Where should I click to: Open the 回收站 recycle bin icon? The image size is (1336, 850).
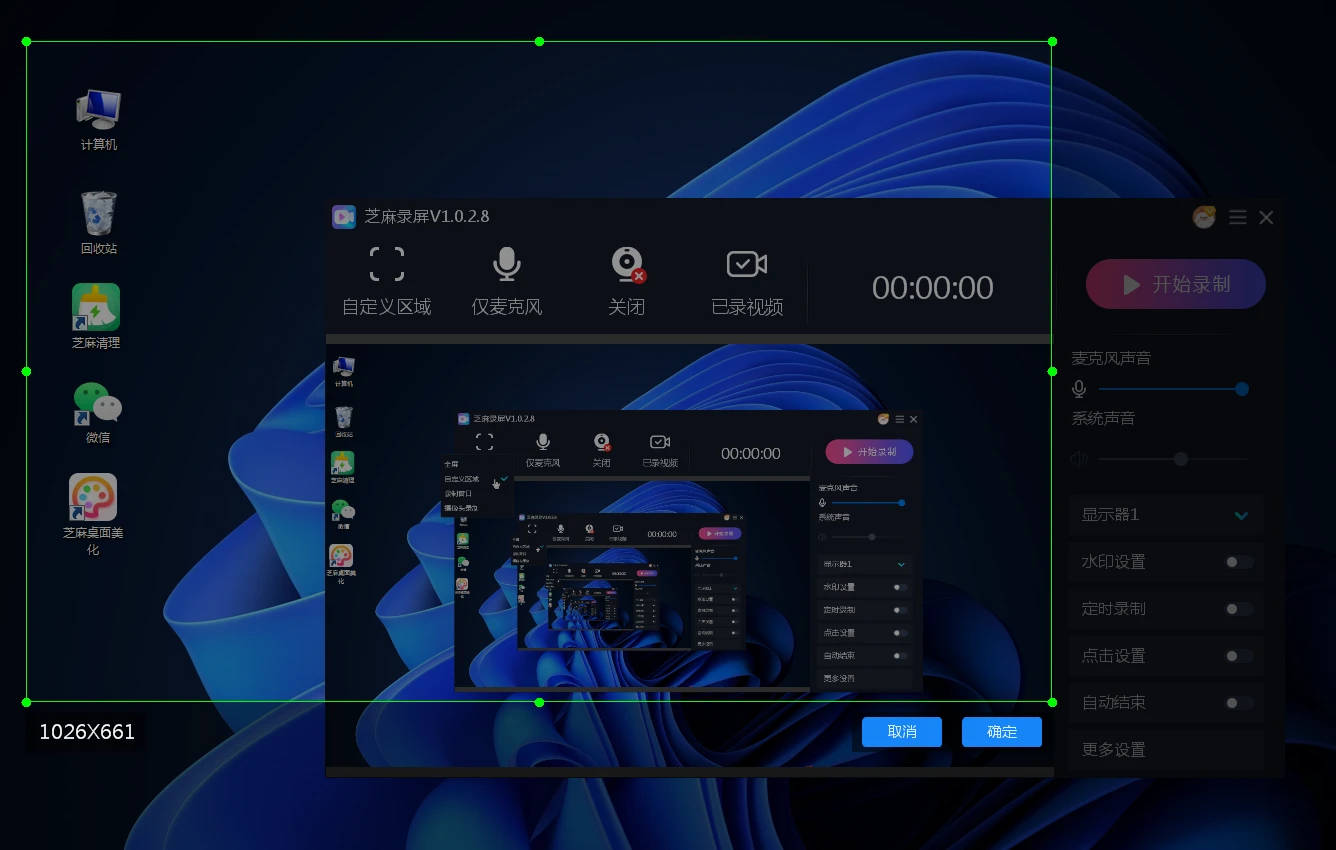98,222
